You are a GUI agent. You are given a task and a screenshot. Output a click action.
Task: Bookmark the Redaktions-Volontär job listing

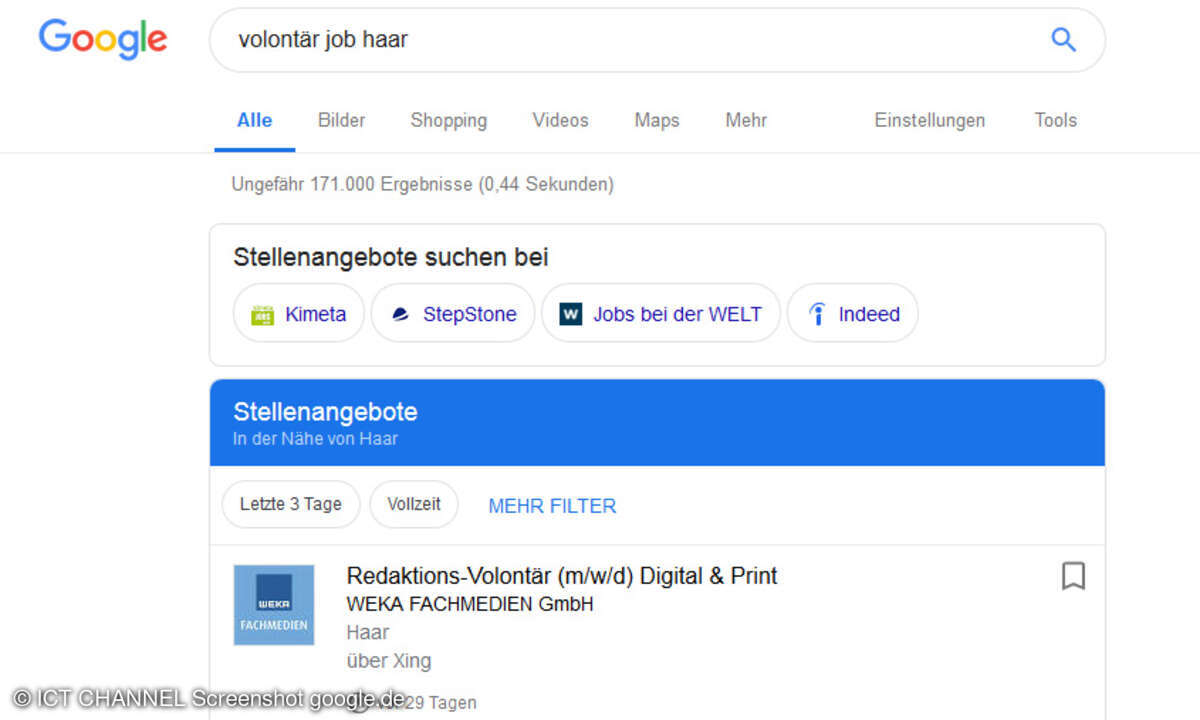coord(1073,576)
